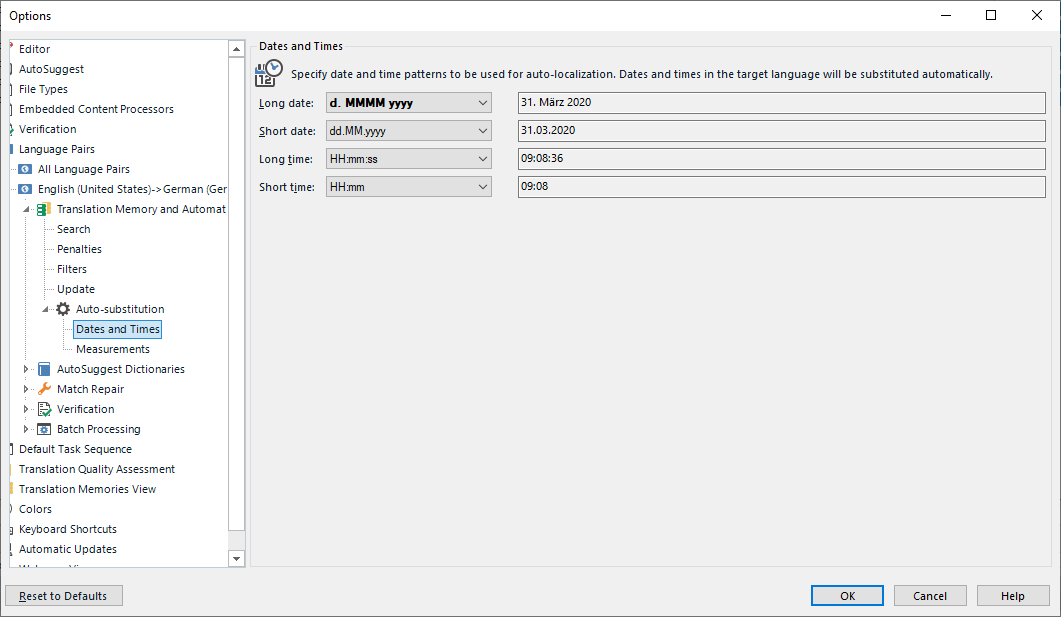
Task: Select Measurements under Auto-substitution
Action: click(112, 349)
